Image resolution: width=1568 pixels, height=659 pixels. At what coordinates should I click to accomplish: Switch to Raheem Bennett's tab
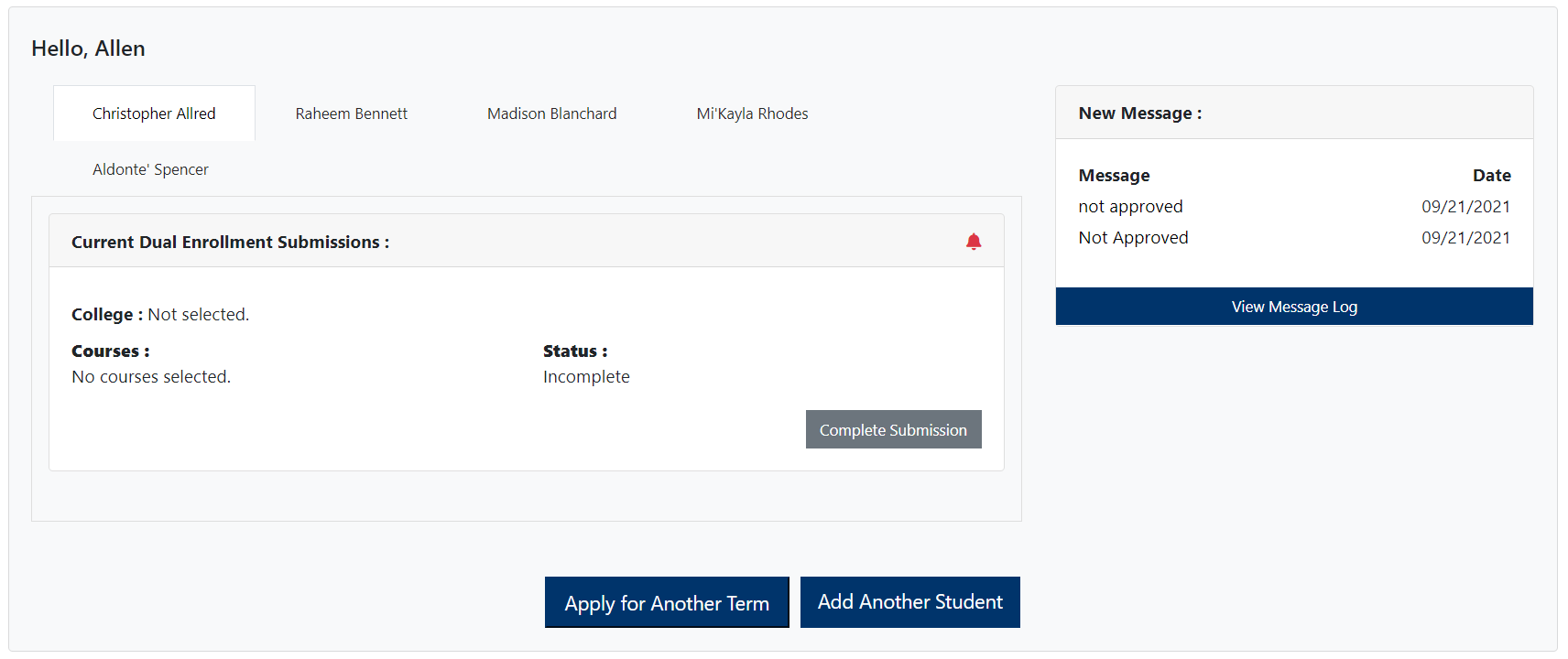tap(351, 113)
